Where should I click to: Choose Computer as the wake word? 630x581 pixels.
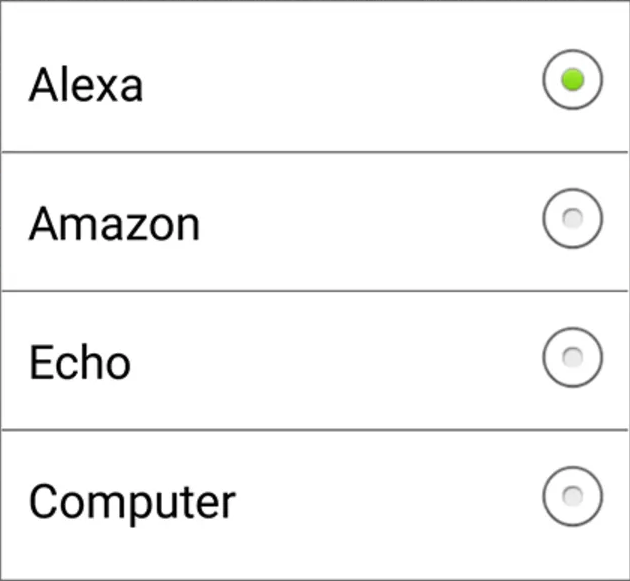point(573,496)
